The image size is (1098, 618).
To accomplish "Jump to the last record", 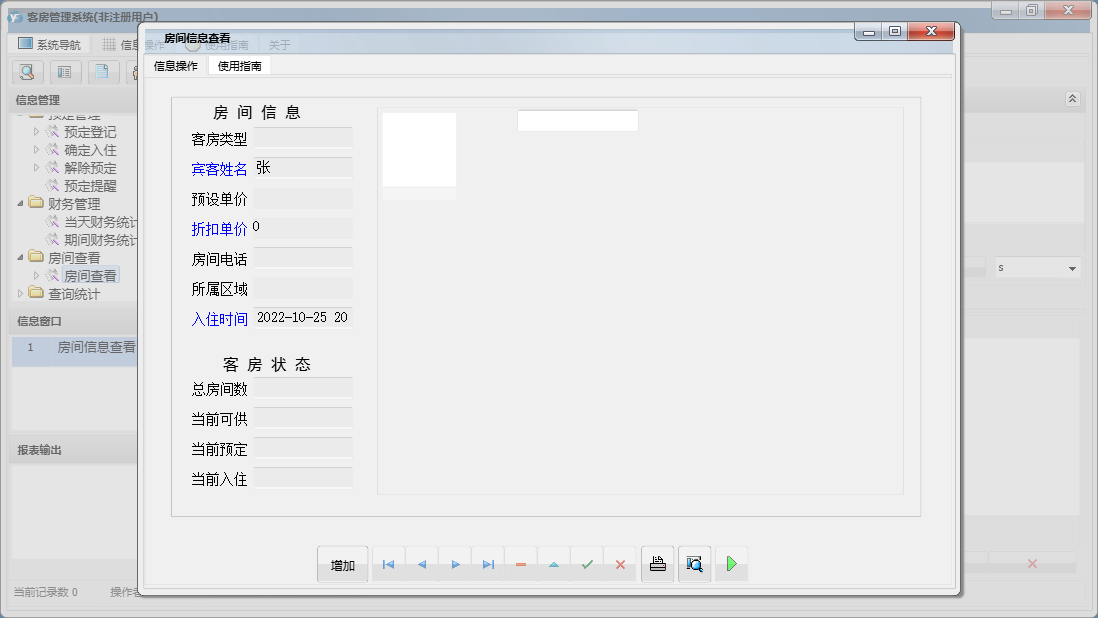I will pyautogui.click(x=488, y=564).
